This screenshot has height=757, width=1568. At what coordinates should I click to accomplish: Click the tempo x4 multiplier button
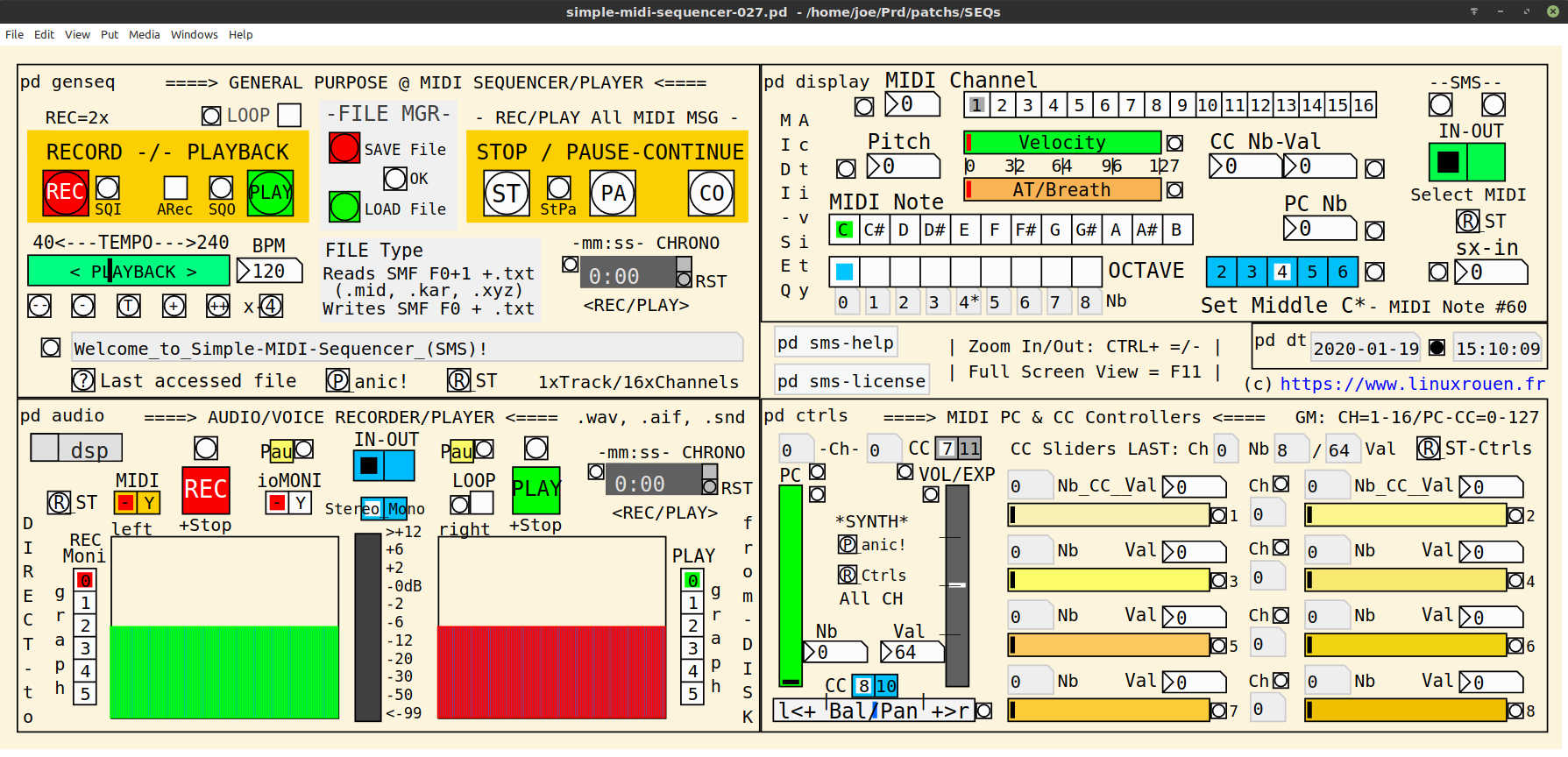point(270,306)
